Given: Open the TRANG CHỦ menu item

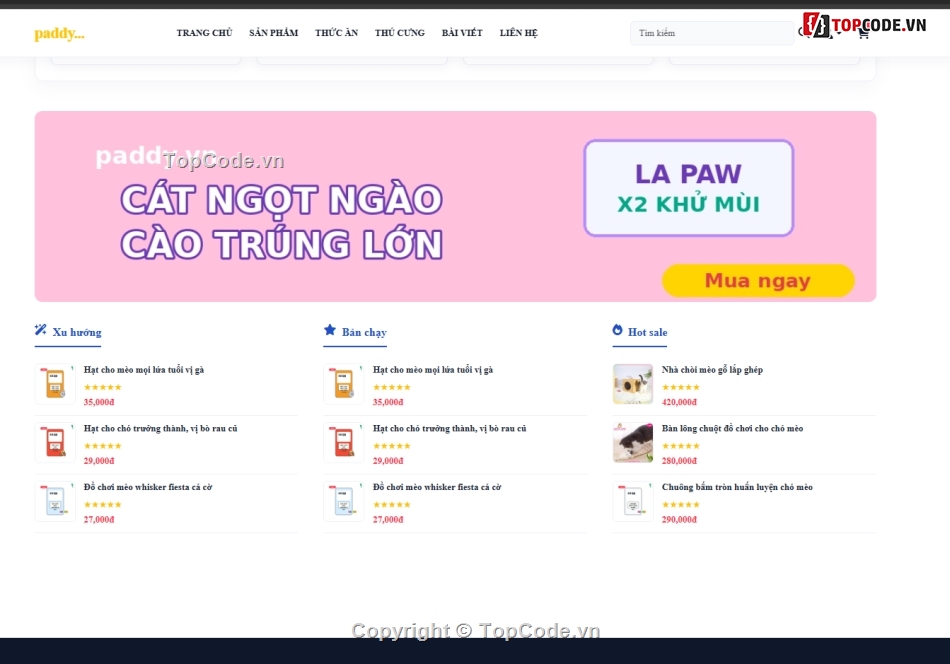Looking at the screenshot, I should 204,33.
